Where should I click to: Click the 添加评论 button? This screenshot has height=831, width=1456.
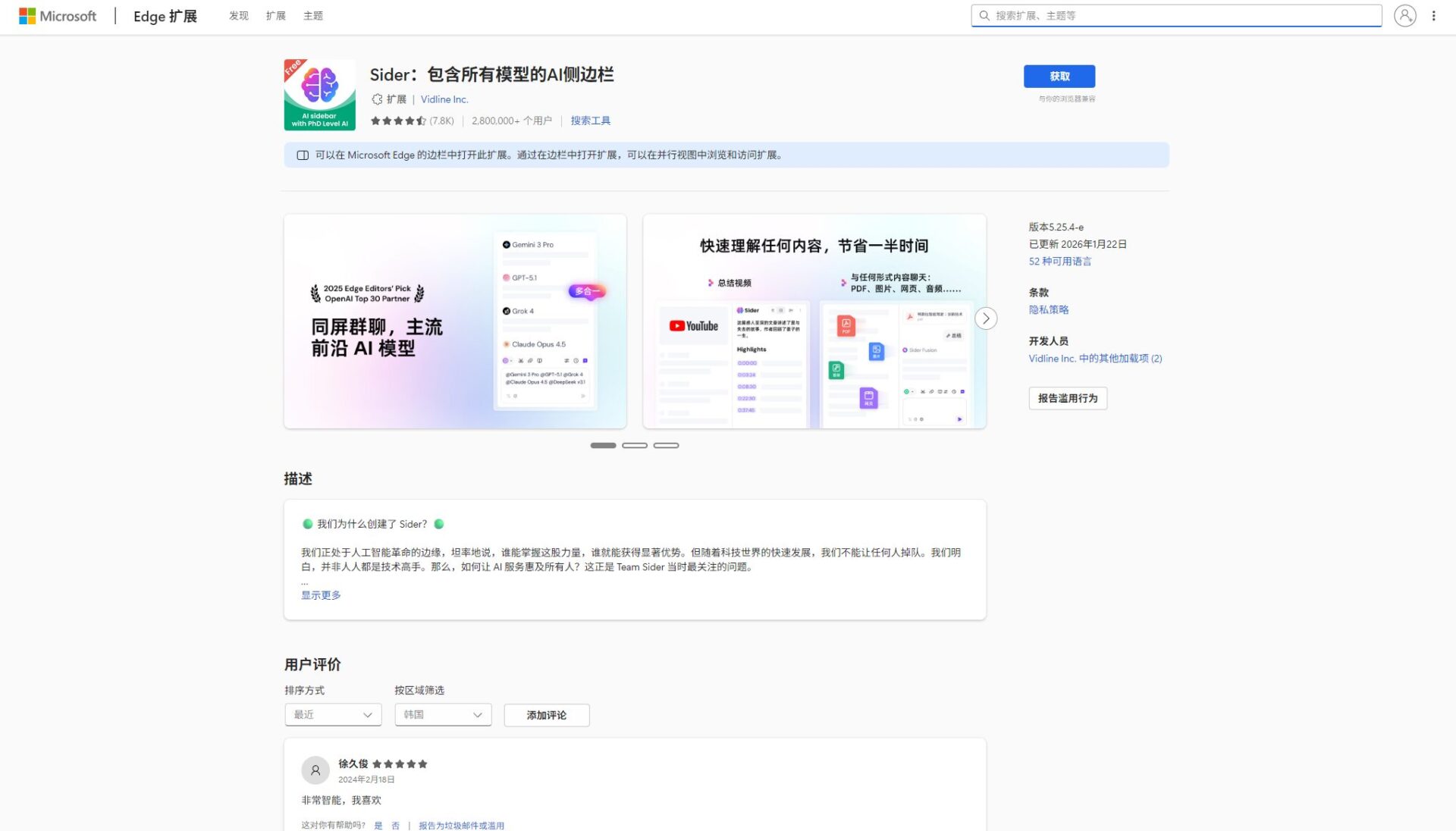[546, 714]
